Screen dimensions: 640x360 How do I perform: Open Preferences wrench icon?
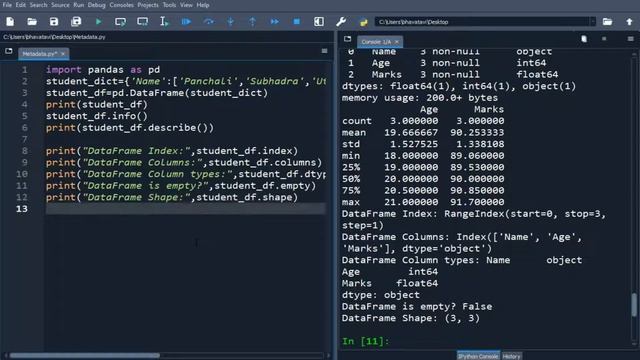click(x=341, y=22)
